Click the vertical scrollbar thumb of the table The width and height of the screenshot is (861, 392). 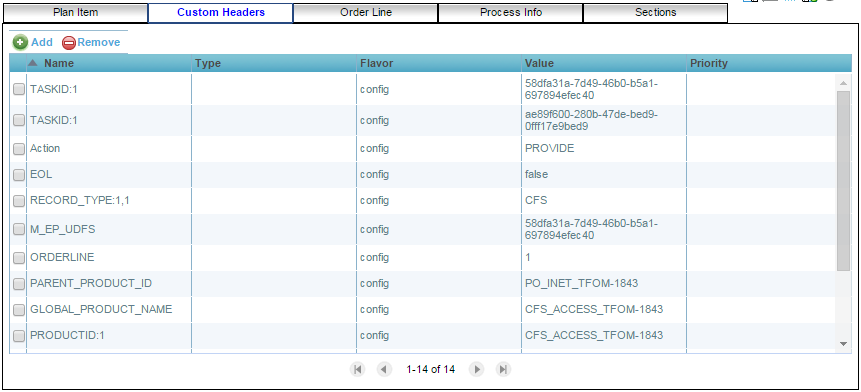(x=843, y=181)
